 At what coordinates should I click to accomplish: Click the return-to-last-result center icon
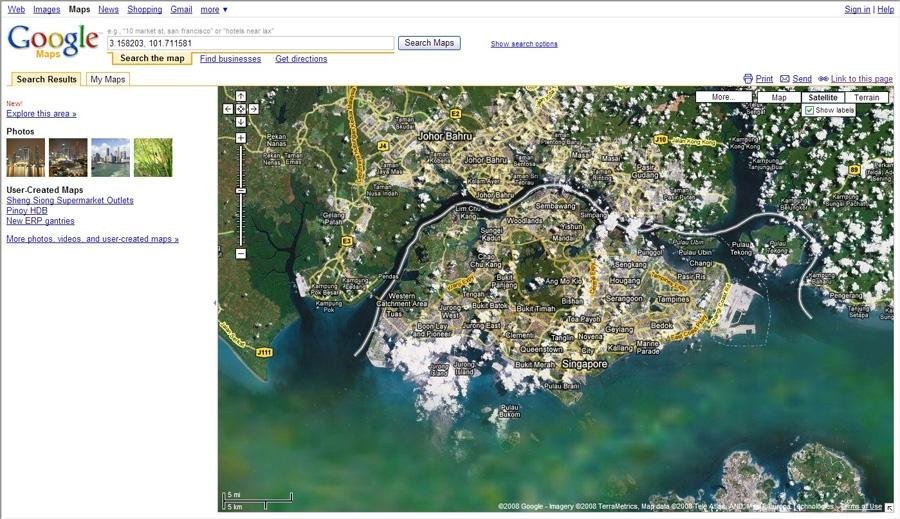tap(241, 109)
